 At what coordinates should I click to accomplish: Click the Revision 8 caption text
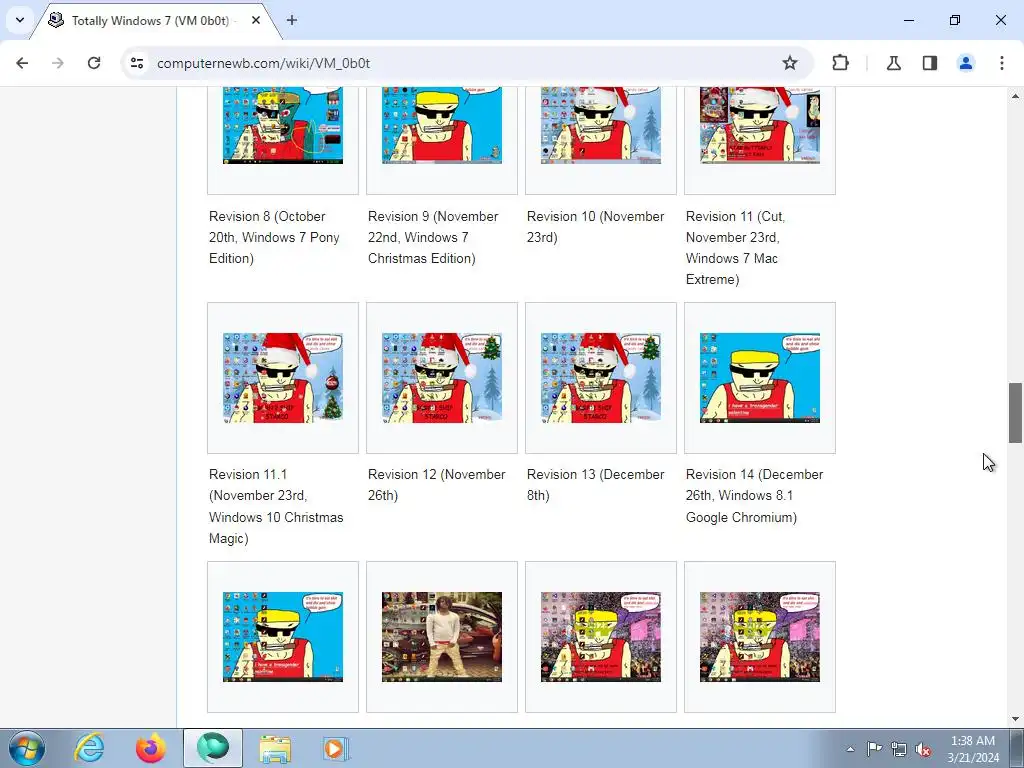coord(274,237)
